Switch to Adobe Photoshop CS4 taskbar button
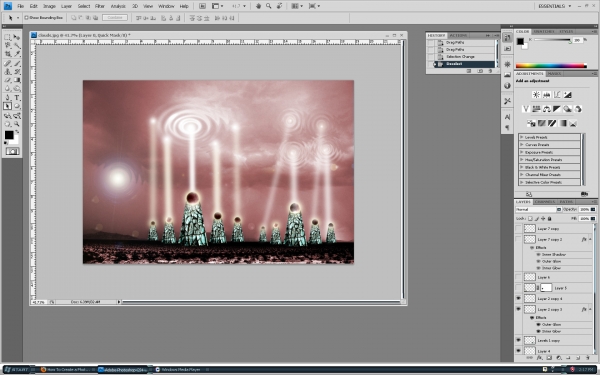 point(123,370)
